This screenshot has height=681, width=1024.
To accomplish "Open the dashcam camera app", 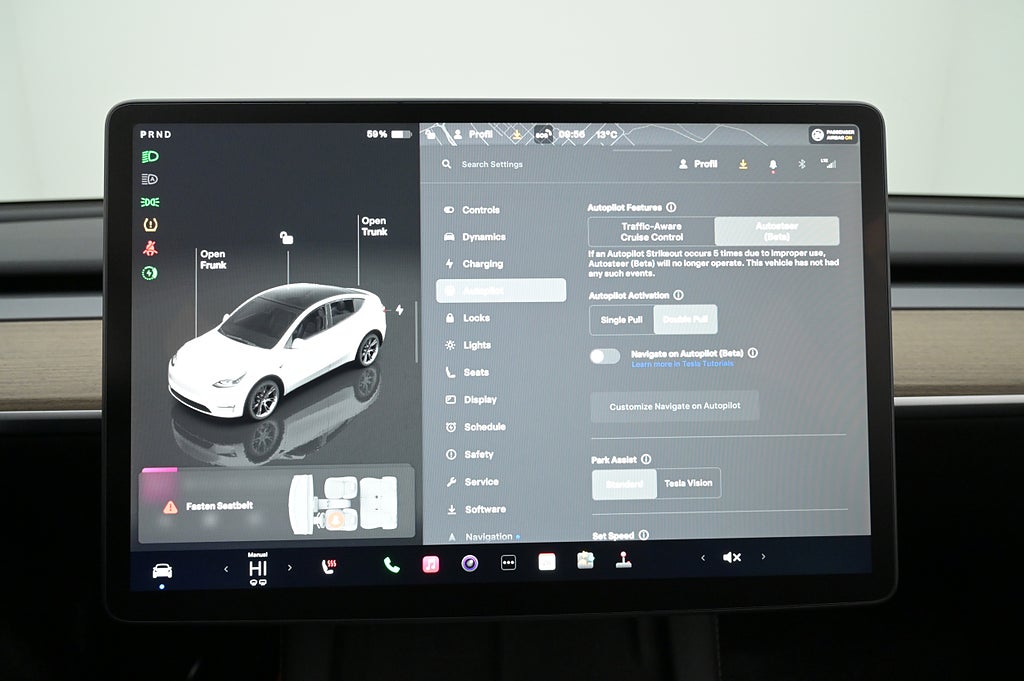I will coord(470,563).
